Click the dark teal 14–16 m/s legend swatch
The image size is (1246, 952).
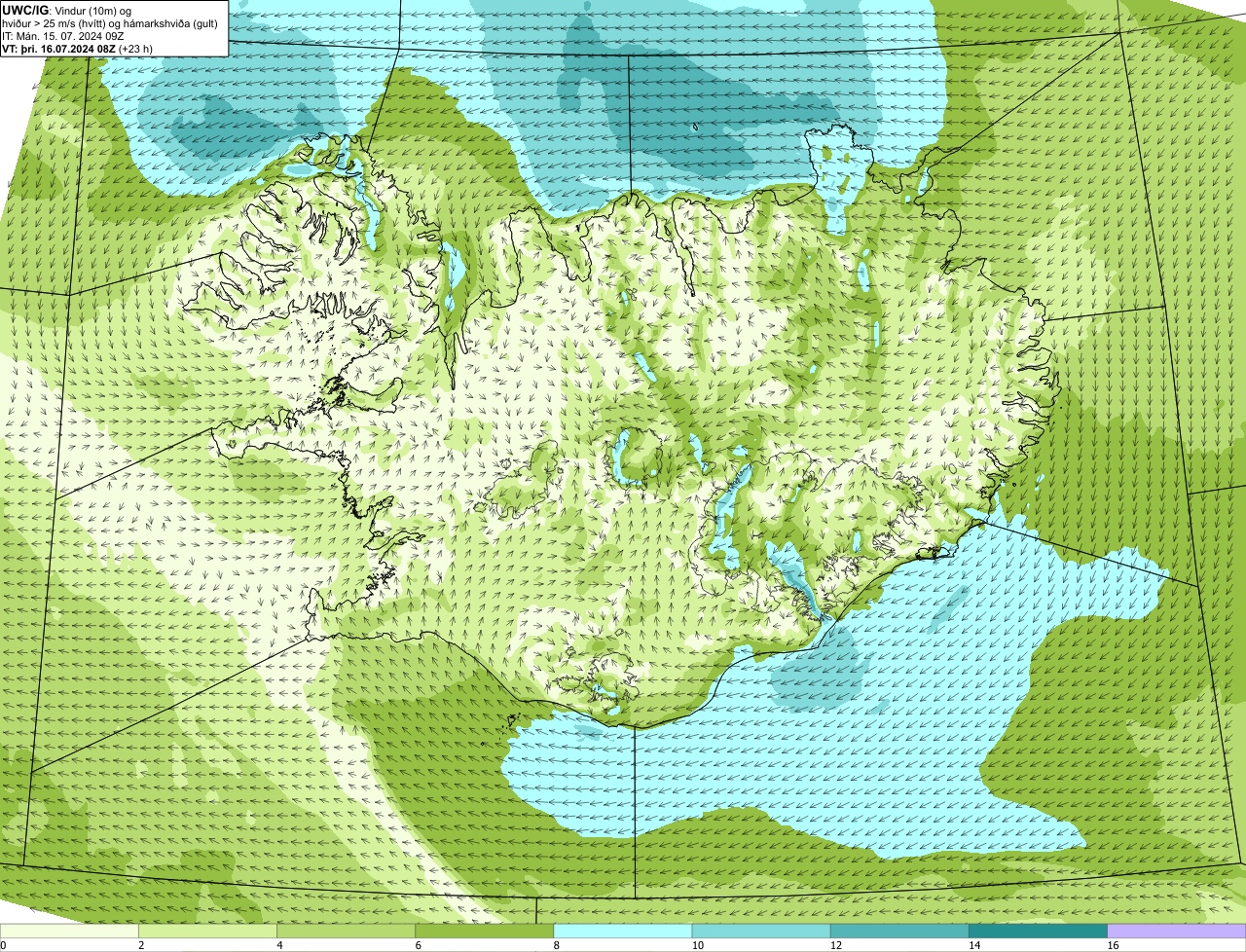(1038, 931)
